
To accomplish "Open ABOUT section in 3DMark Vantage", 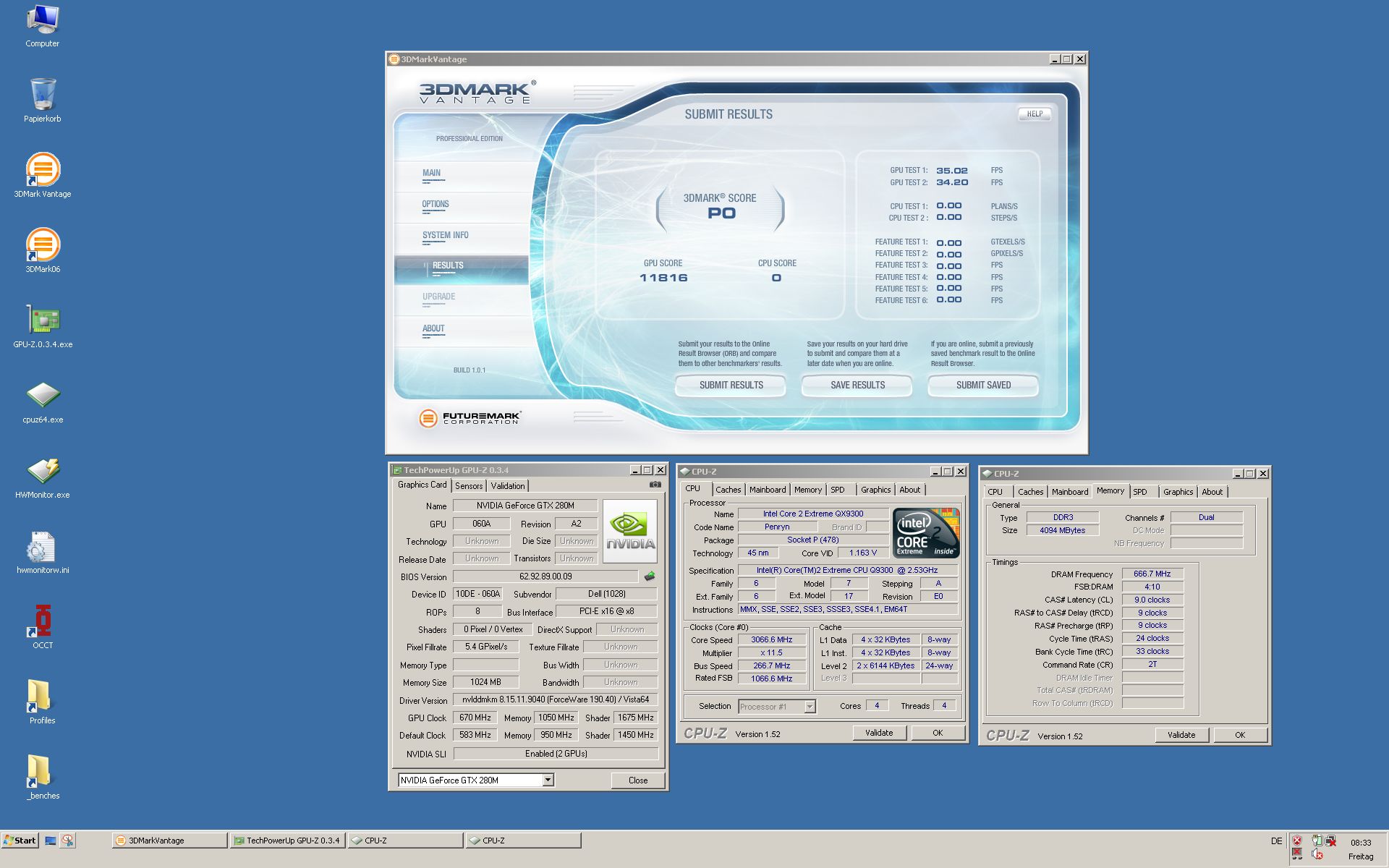I will point(433,328).
